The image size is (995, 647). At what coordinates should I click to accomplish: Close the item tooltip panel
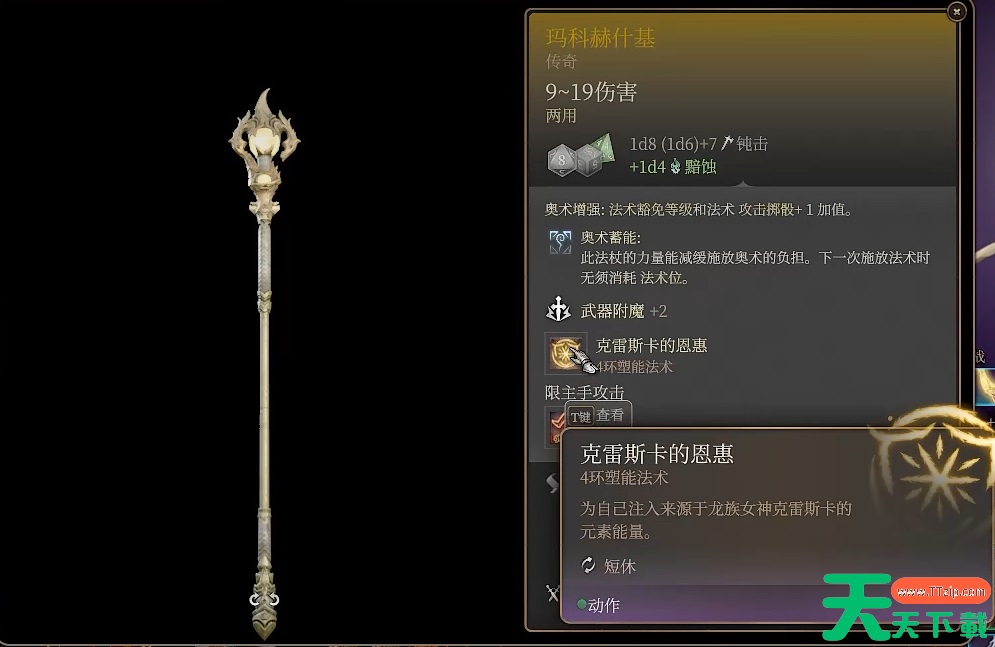coord(956,11)
